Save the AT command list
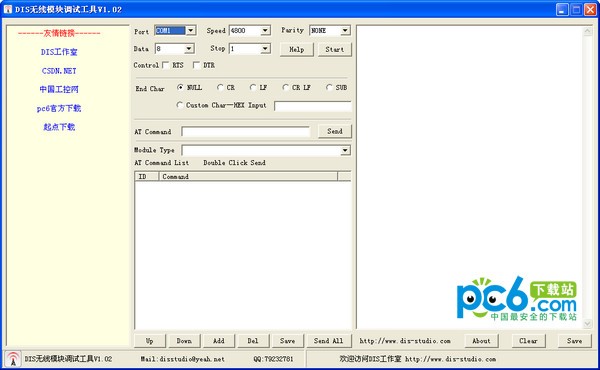The height and width of the screenshot is (370, 600). [x=287, y=341]
